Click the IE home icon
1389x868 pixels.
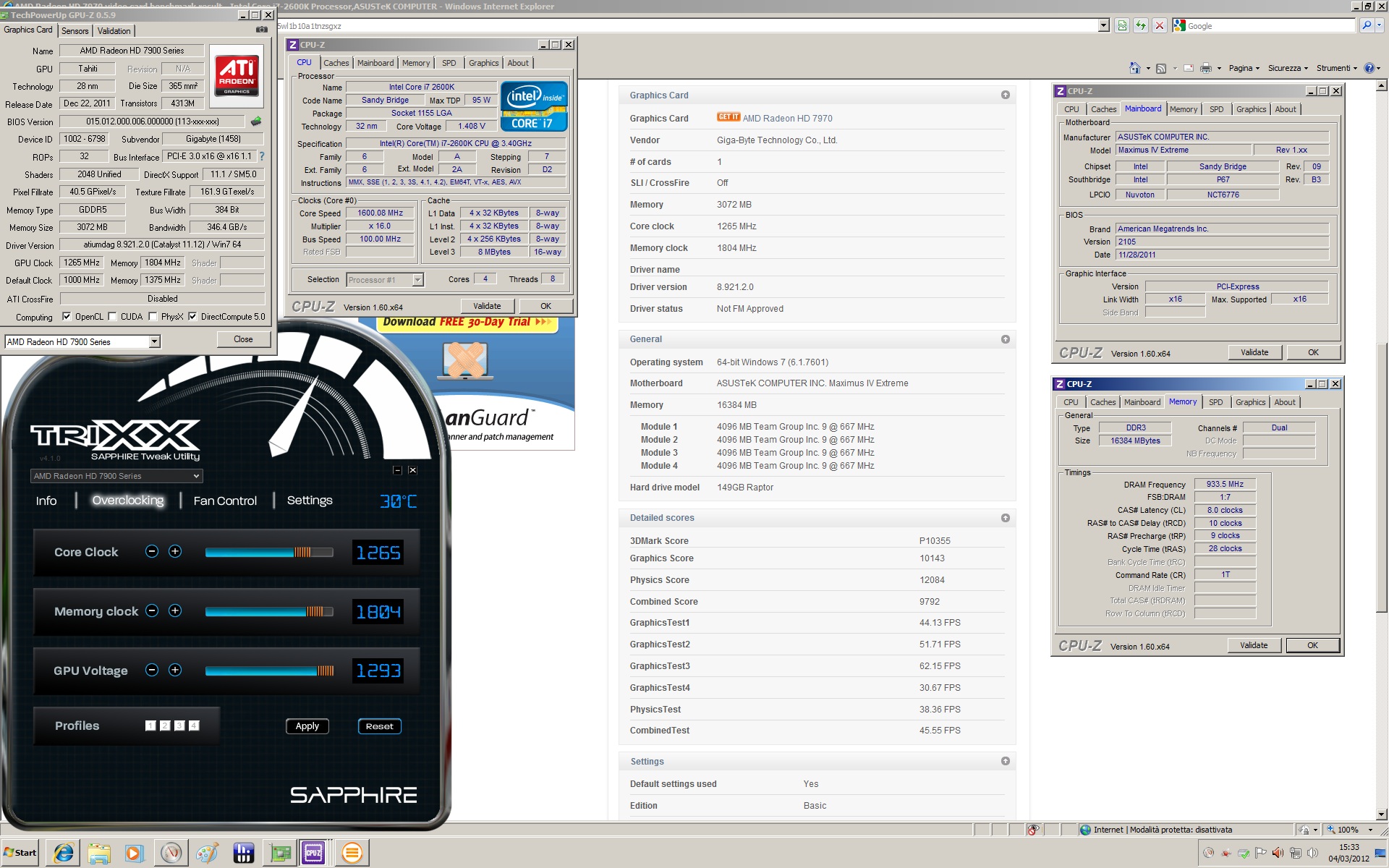tap(1134, 68)
